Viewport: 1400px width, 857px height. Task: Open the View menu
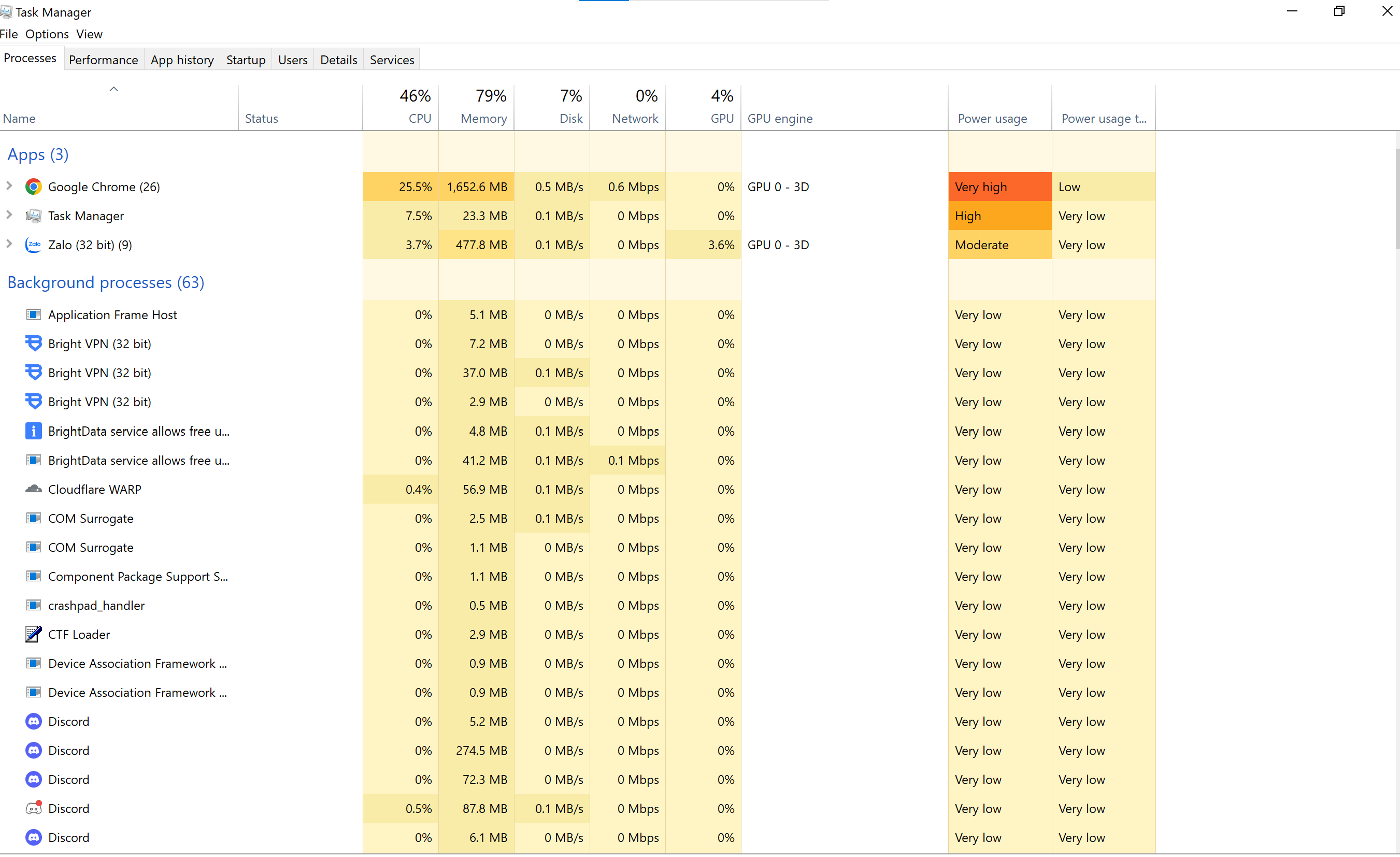(89, 34)
